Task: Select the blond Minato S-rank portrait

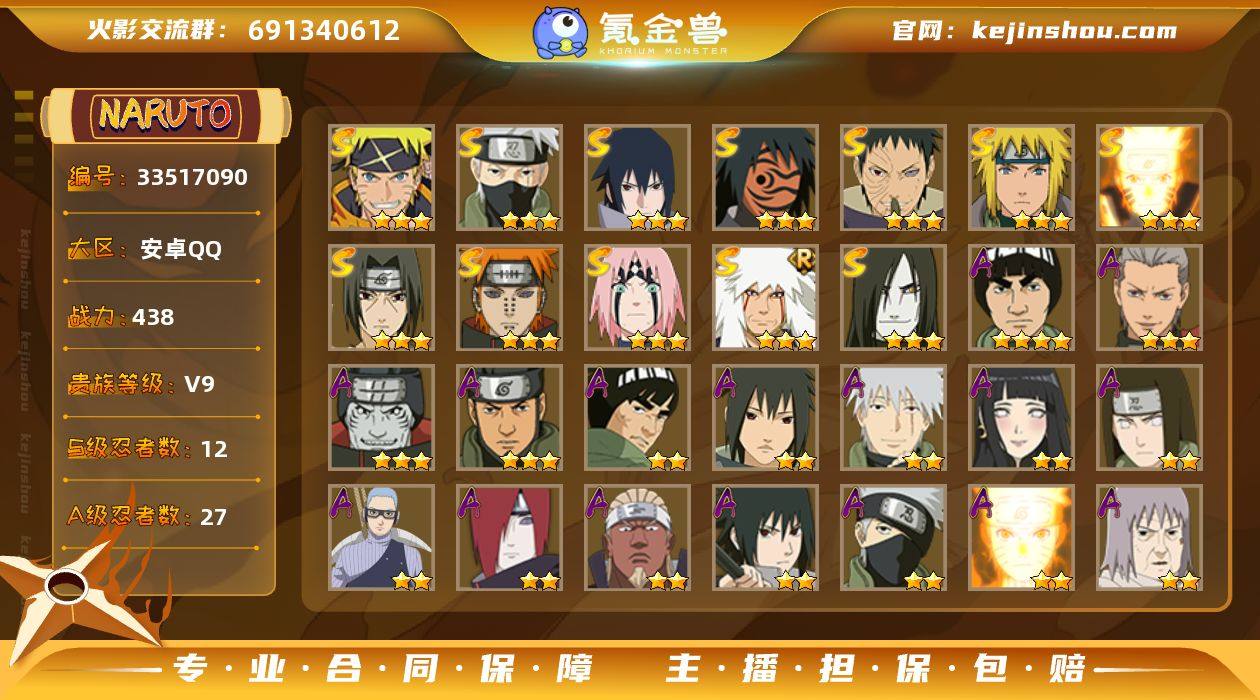Action: 1021,178
